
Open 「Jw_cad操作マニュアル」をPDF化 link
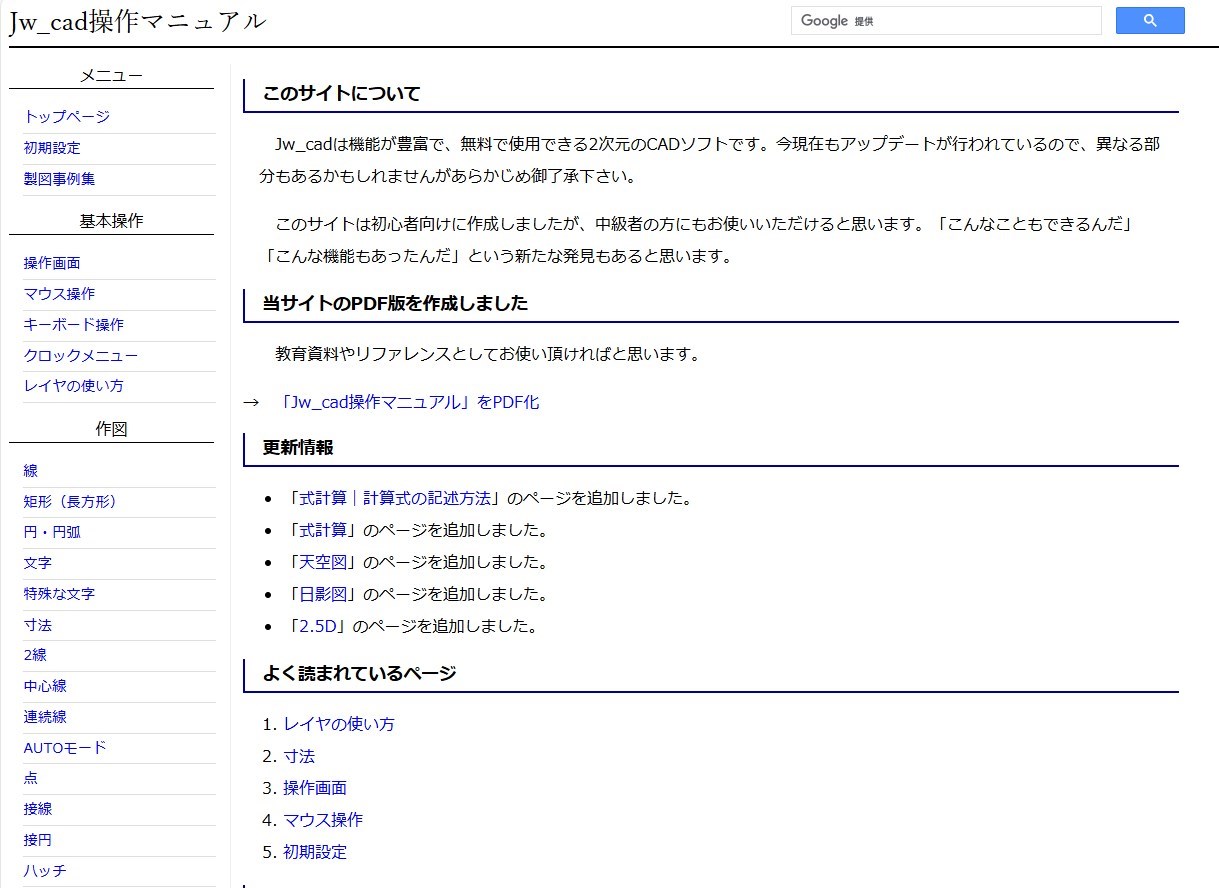click(410, 402)
